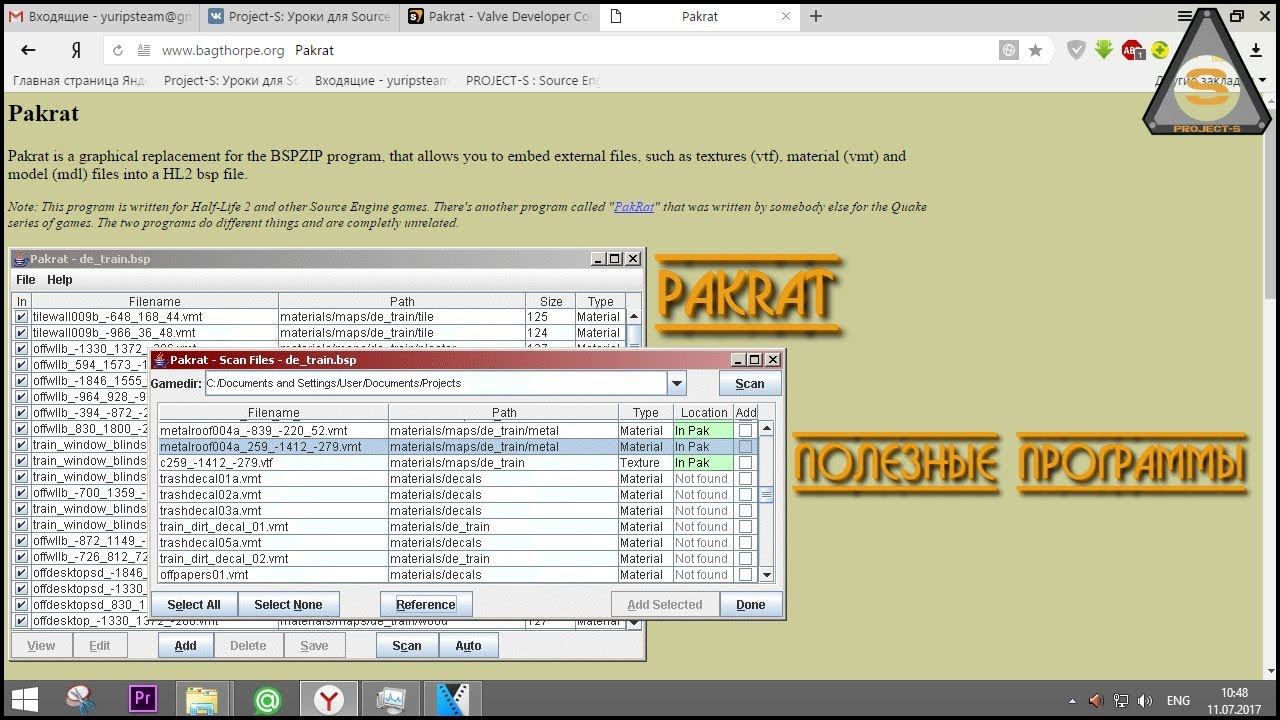Image resolution: width=1280 pixels, height=720 pixels.
Task: Select the metalroof004a_259_-1412_-279.vmt row
Action: [457, 447]
